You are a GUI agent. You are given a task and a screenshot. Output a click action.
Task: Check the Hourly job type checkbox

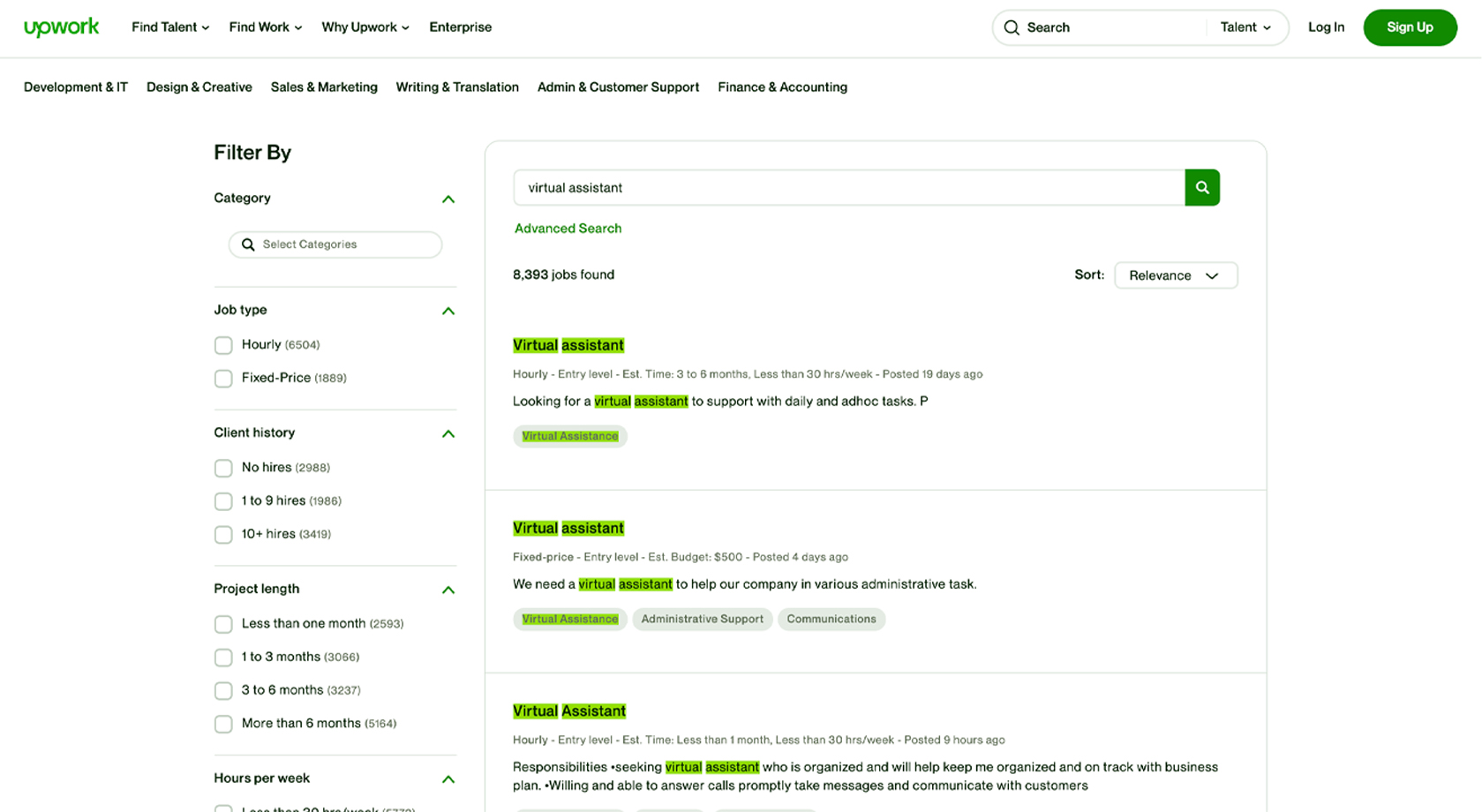(223, 345)
